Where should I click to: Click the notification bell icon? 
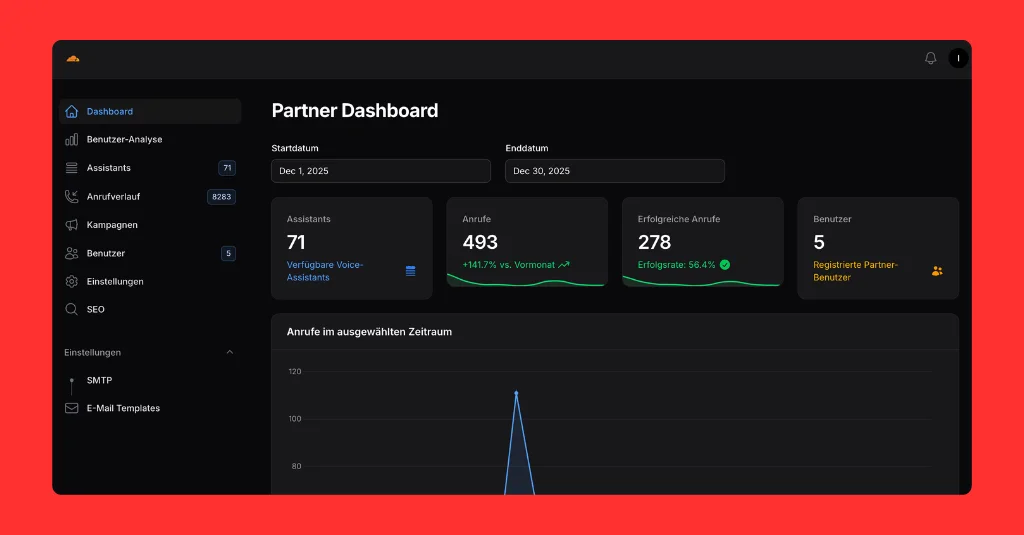tap(930, 58)
